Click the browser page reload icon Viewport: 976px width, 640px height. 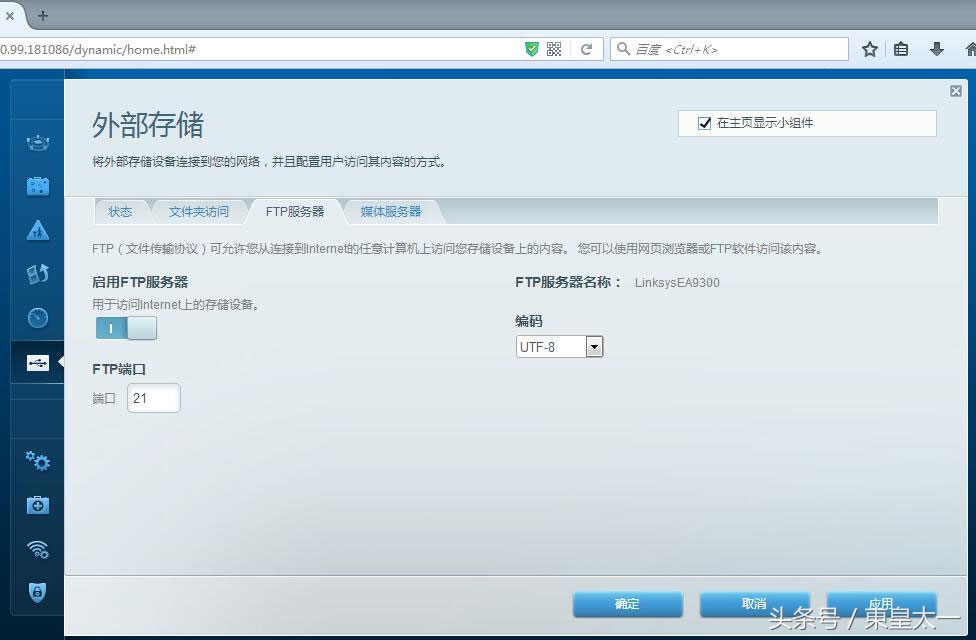(586, 48)
